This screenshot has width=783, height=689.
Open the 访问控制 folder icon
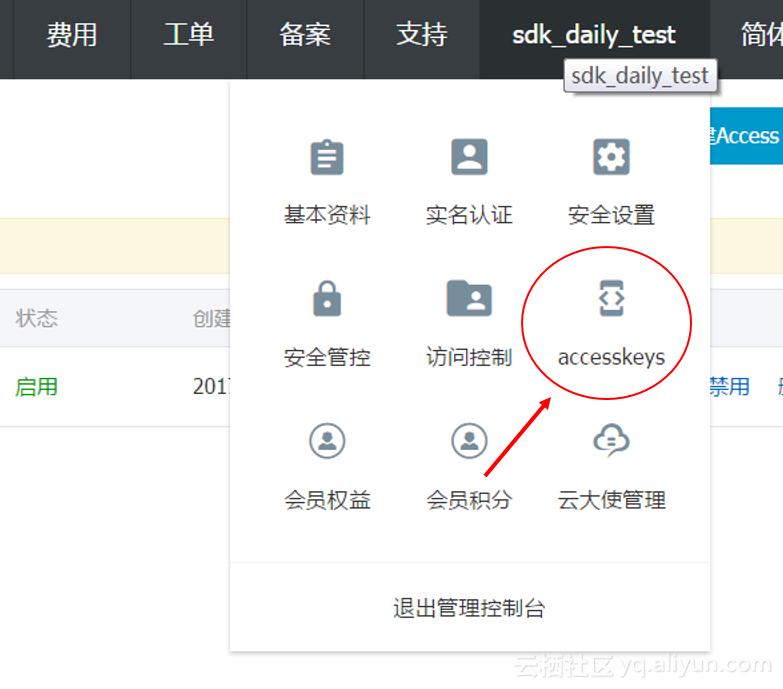pyautogui.click(x=469, y=298)
